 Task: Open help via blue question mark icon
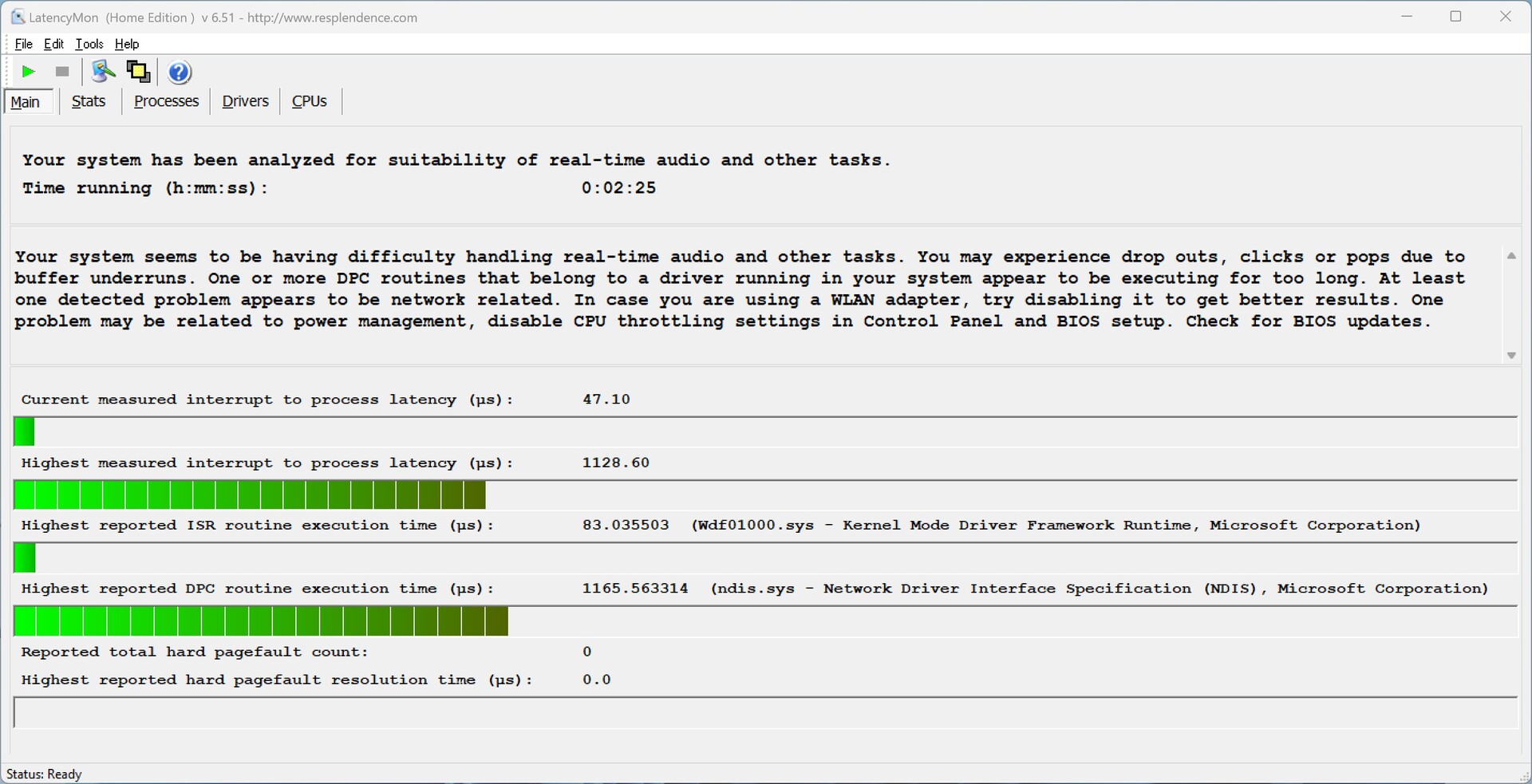click(x=180, y=73)
